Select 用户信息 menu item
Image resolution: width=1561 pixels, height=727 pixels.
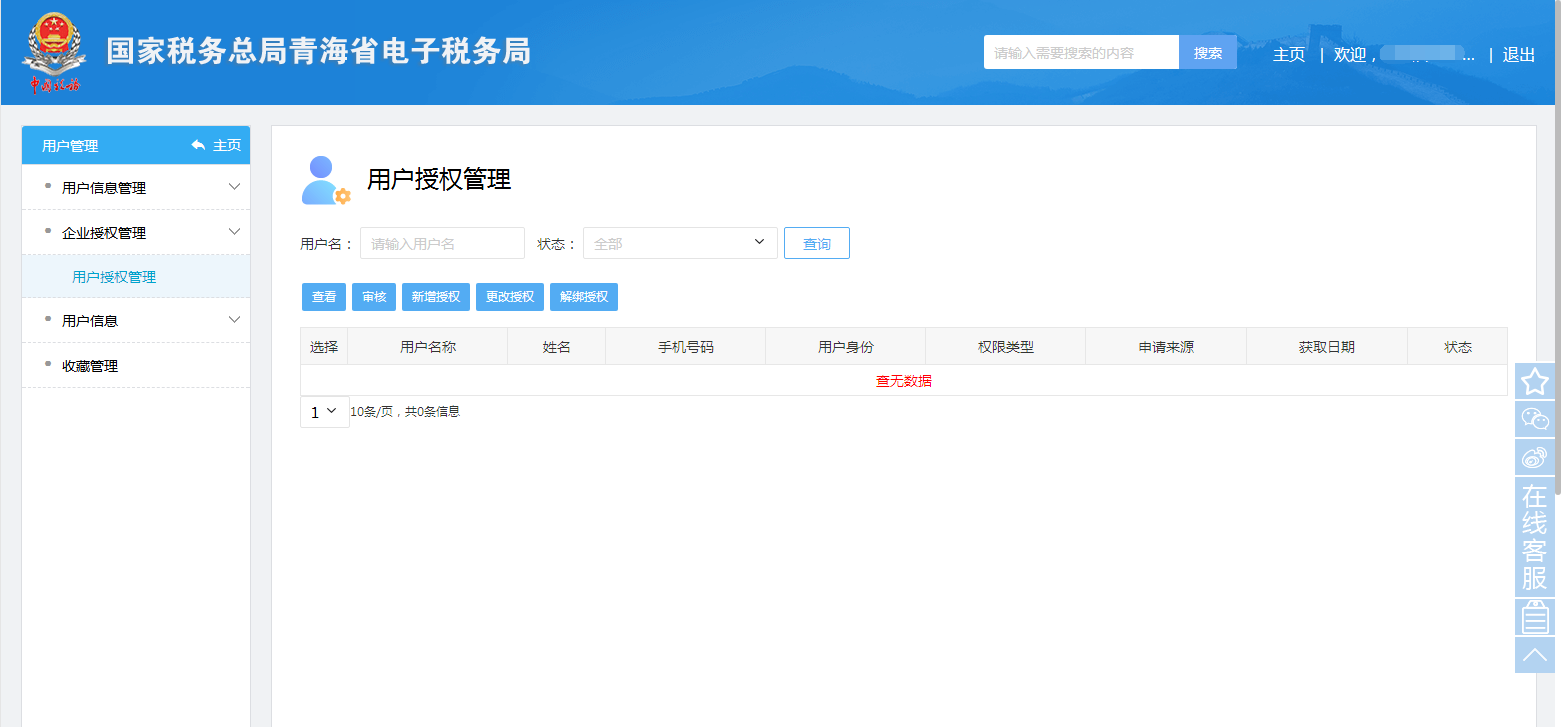90,321
